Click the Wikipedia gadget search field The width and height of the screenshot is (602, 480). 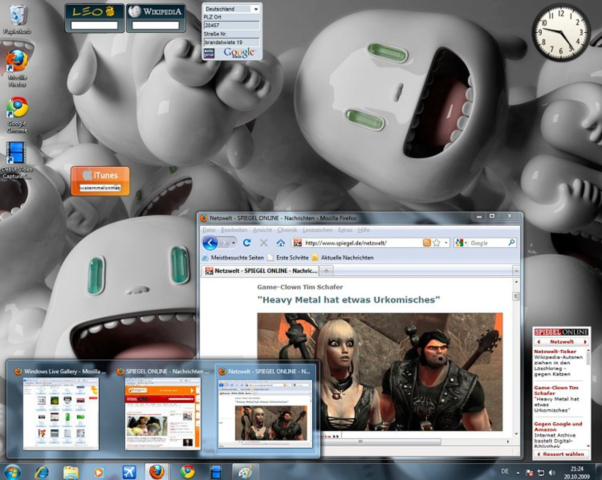[x=155, y=25]
